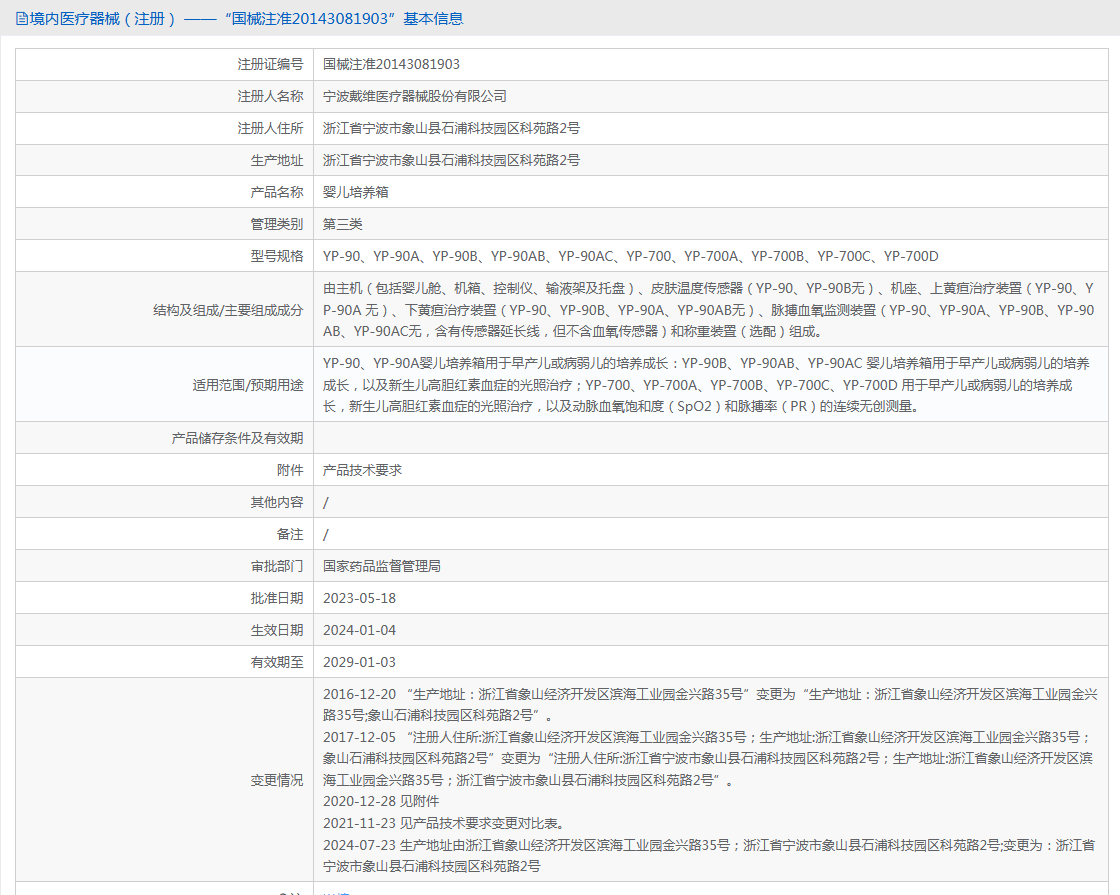
Task: Select 宁波戴维医疗器械股份有限公司 company name
Action: (415, 96)
